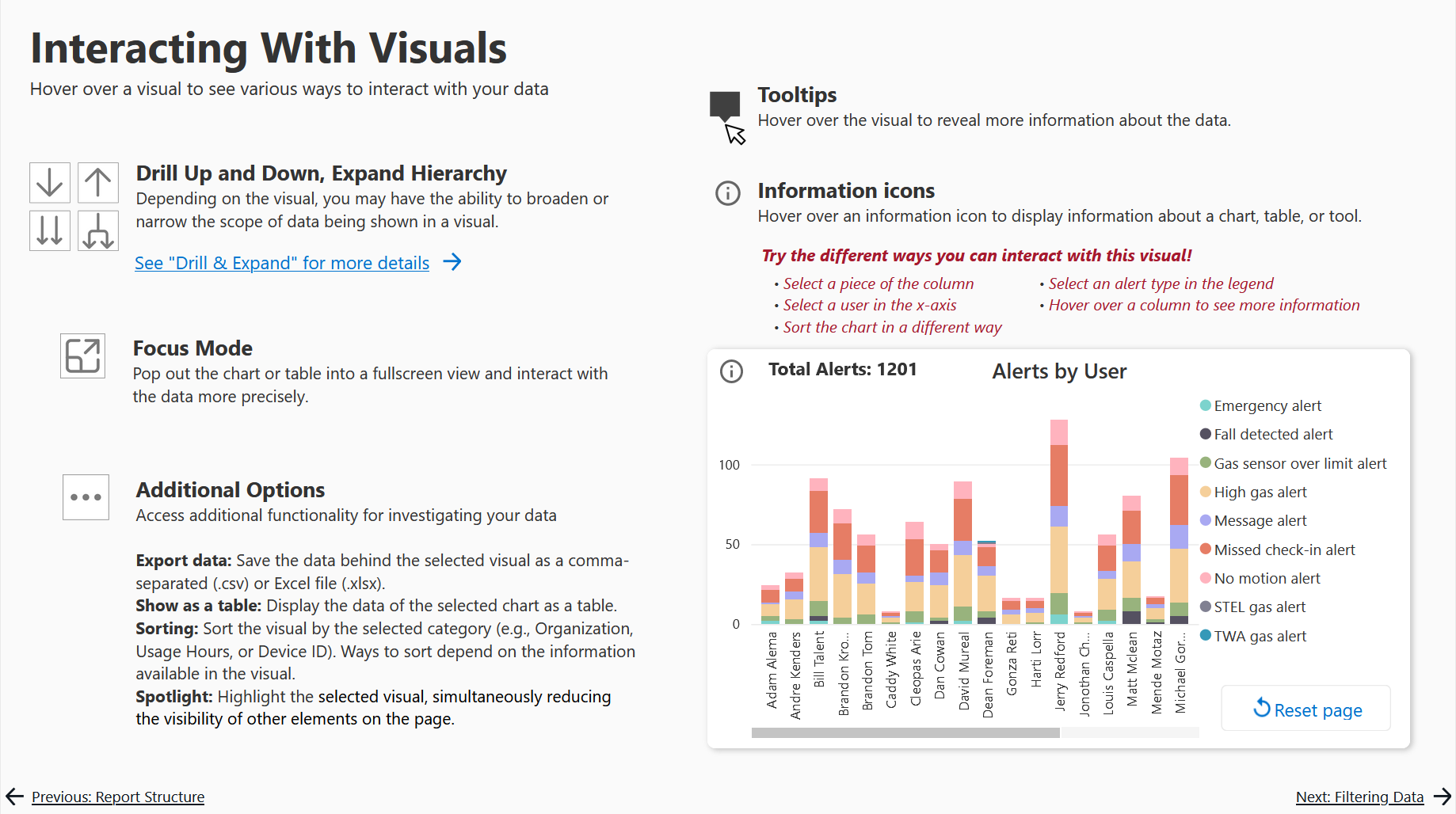
Task: Open the "Drill & Expand" details link
Action: point(282,263)
